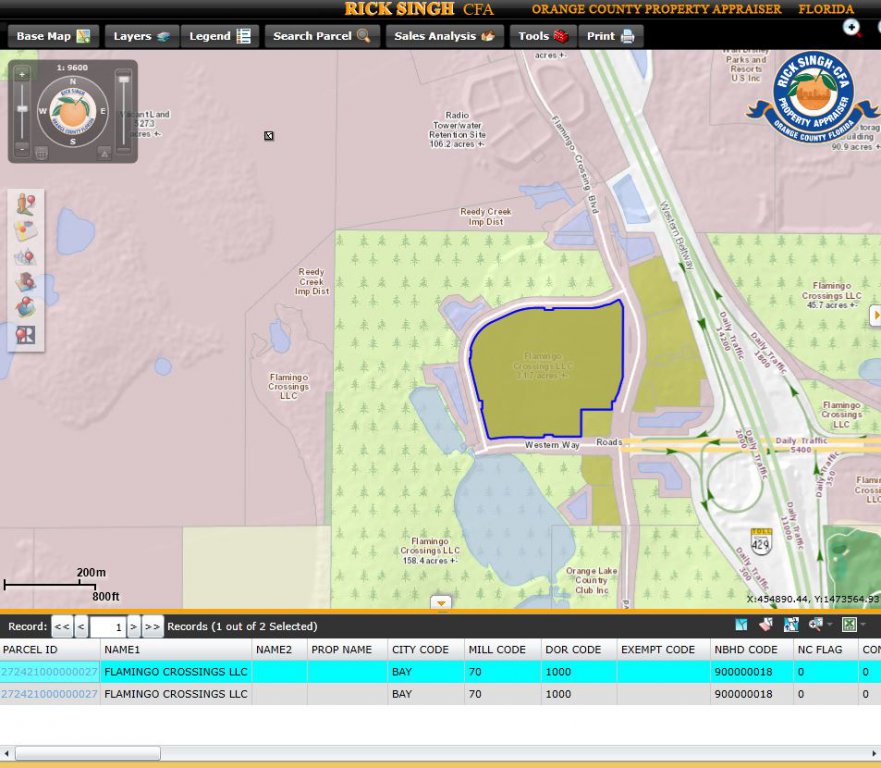This screenshot has width=881, height=768.
Task: Expand the right side panel arrow
Action: click(875, 316)
